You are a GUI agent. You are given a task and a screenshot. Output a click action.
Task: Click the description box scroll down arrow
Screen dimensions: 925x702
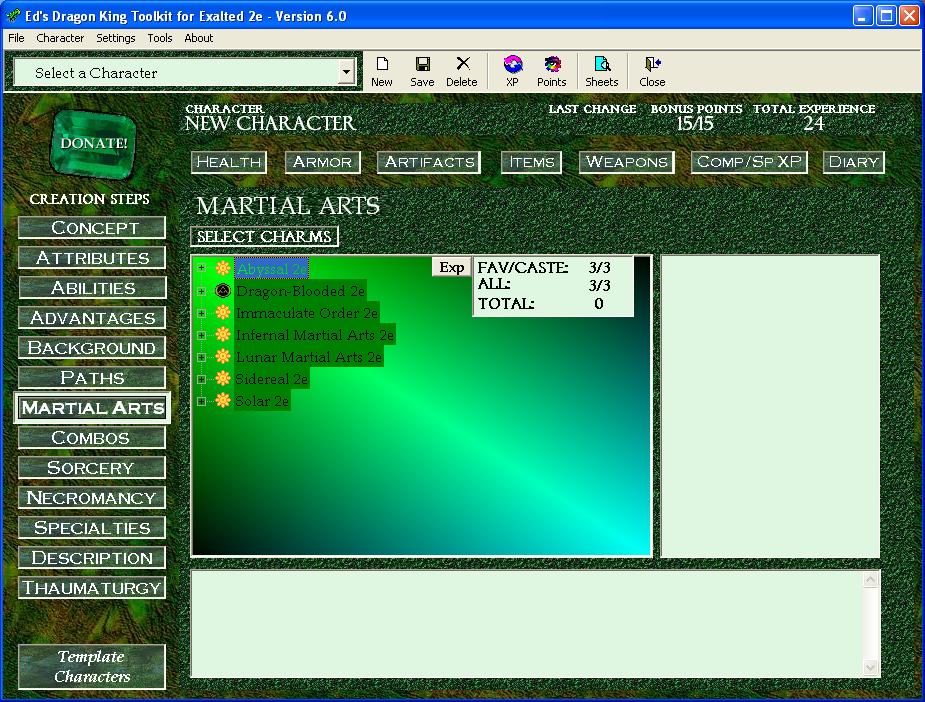coord(871,668)
